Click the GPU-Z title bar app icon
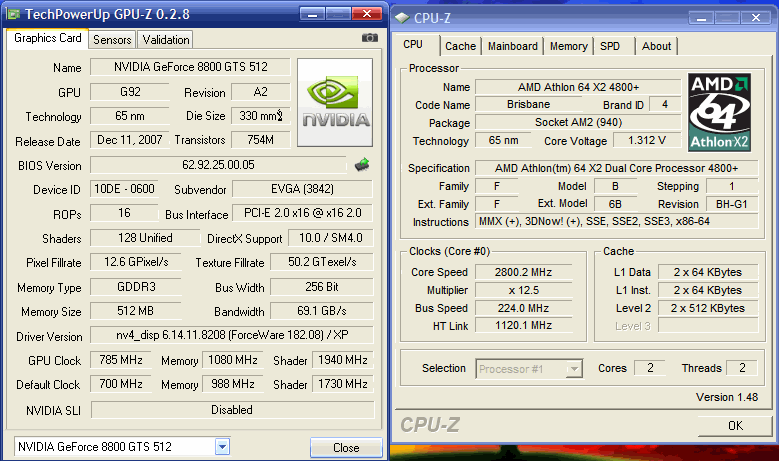Screen dimensions: 779x461 pyautogui.click(x=13, y=14)
